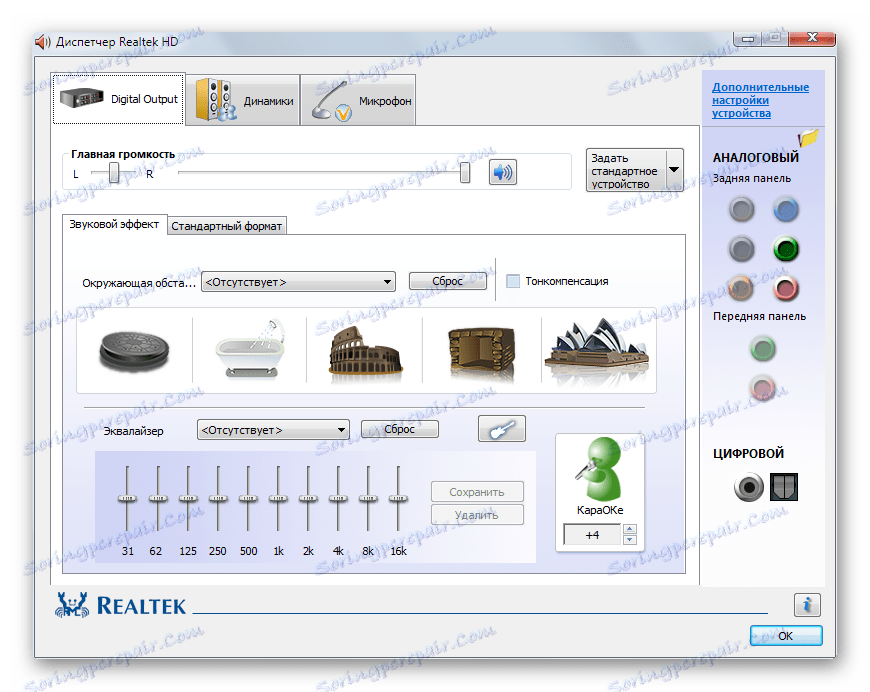
Task: Open the guitar equalizer preset button
Action: click(x=502, y=429)
